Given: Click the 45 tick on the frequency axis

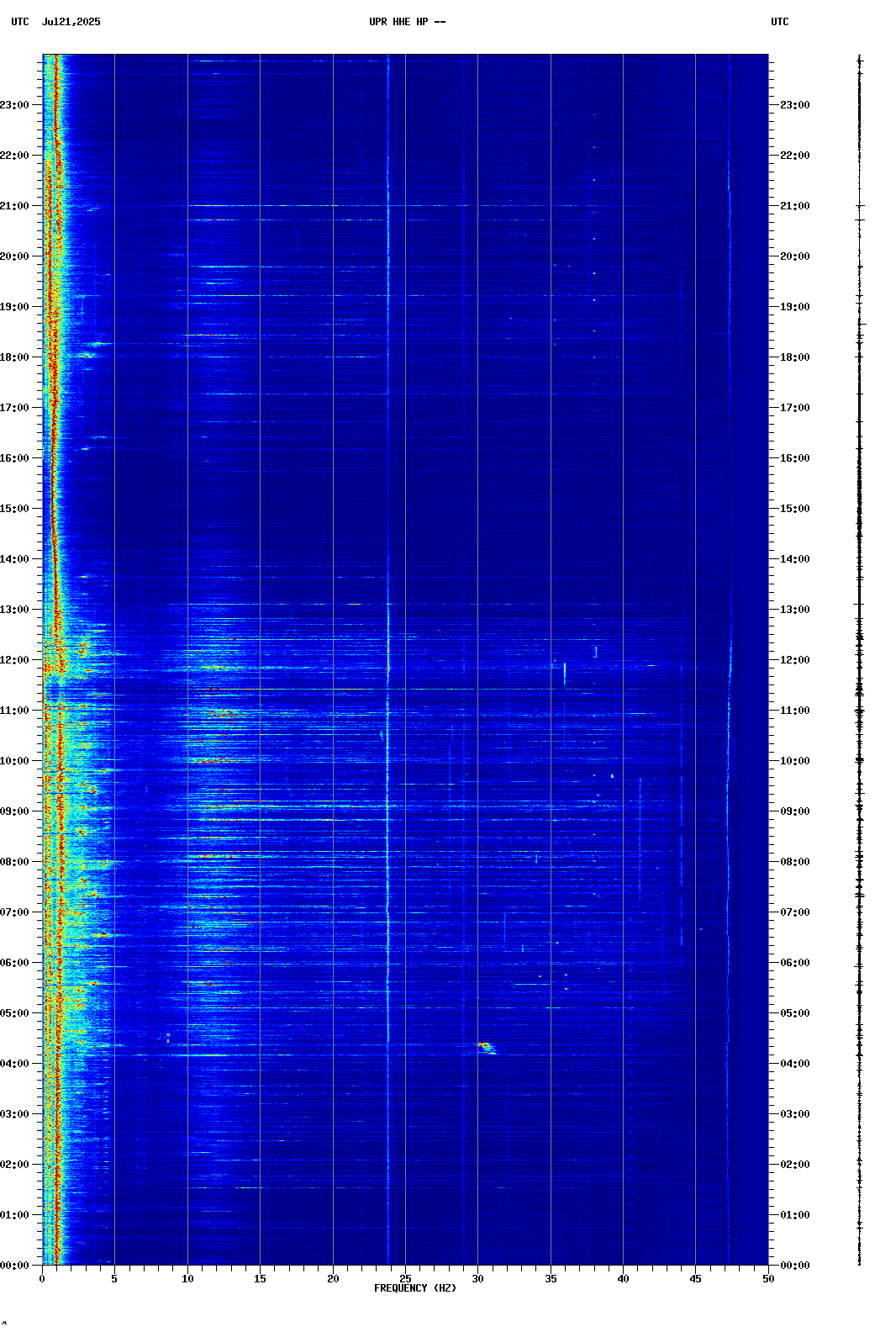Looking at the screenshot, I should pos(695,1279).
